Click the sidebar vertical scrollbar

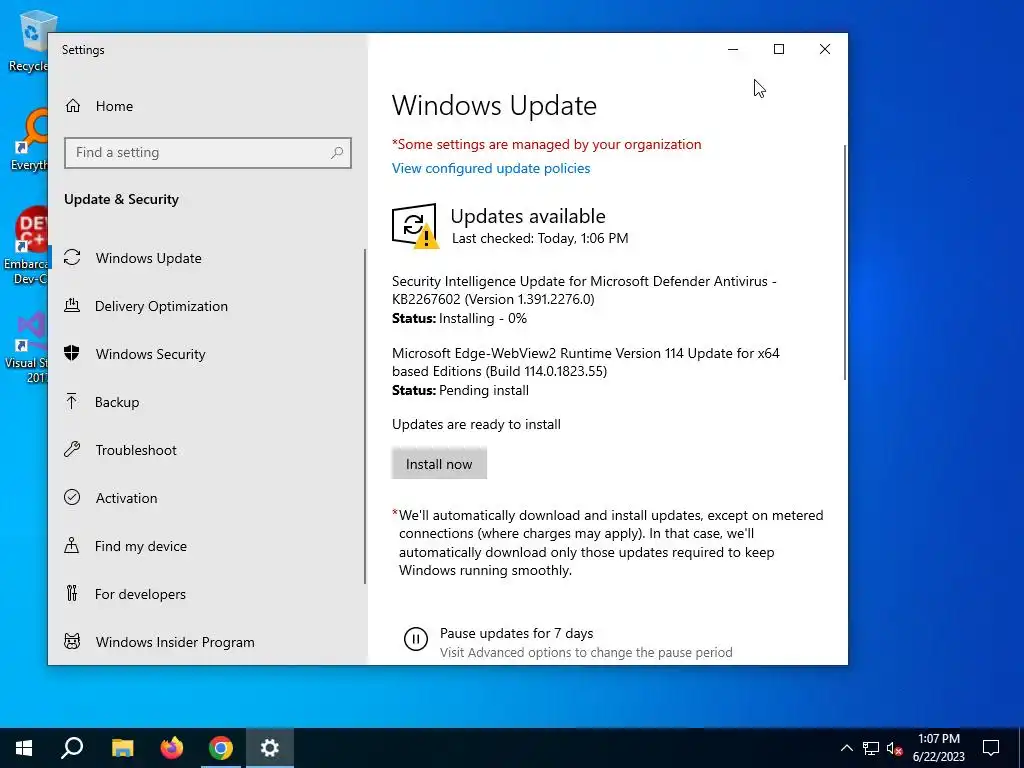pyautogui.click(x=365, y=416)
